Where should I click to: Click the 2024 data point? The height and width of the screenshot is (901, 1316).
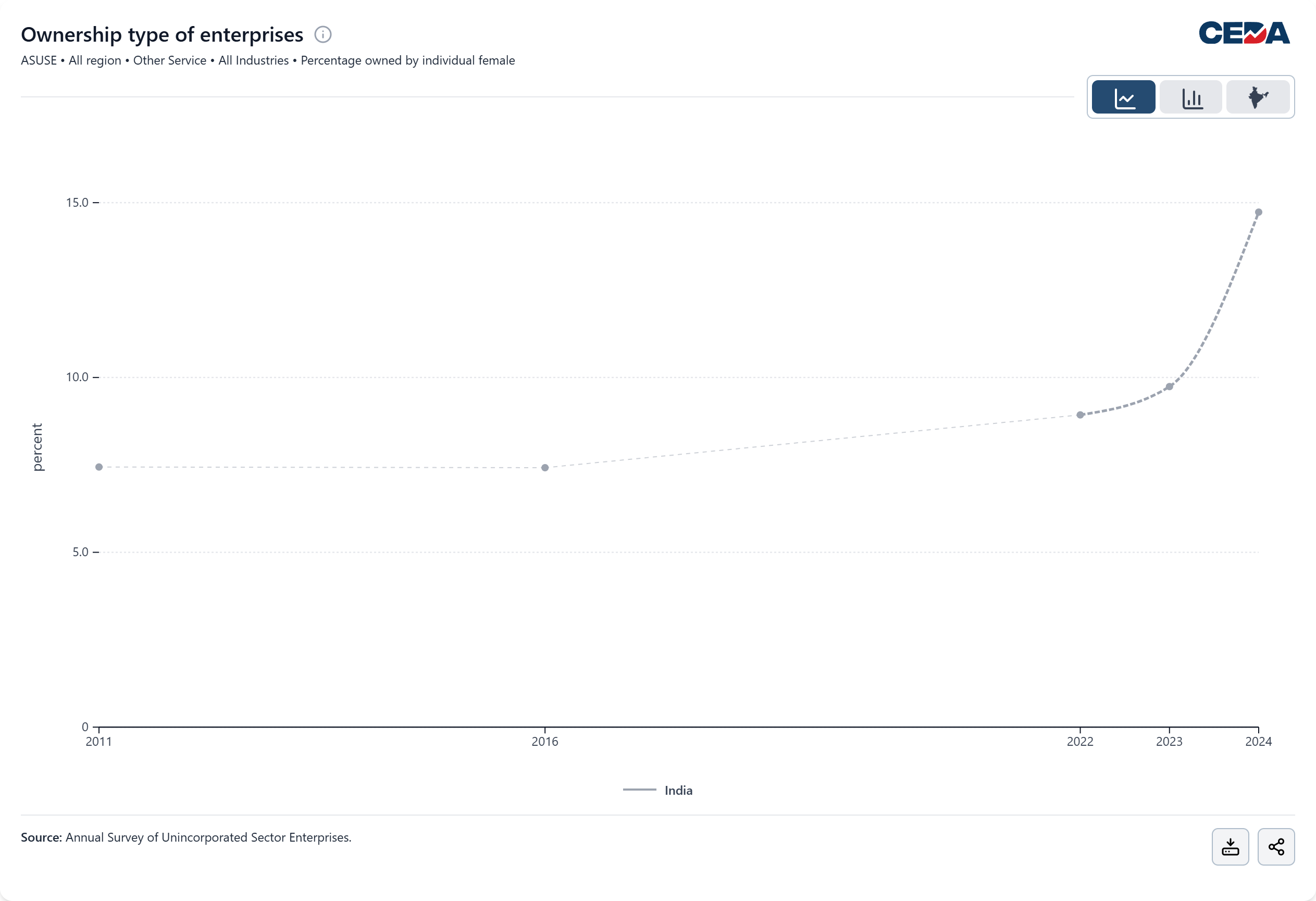pos(1258,212)
